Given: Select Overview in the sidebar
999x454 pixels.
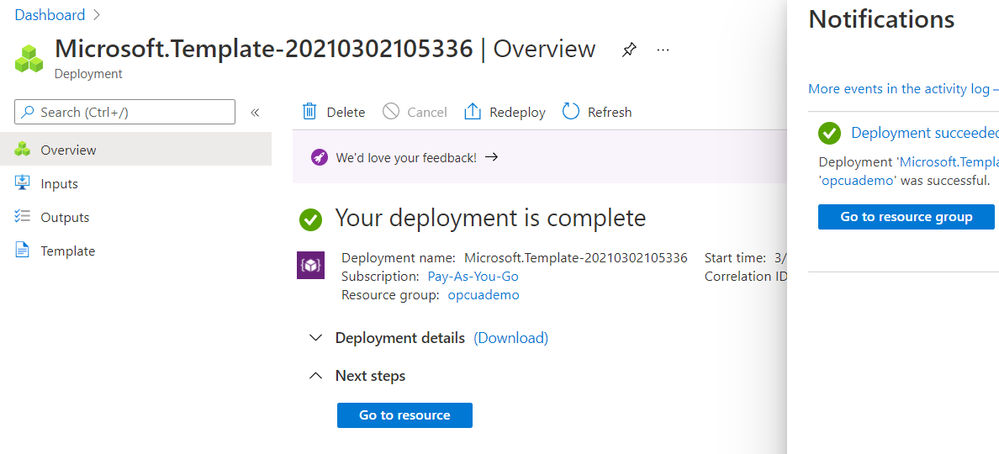Looking at the screenshot, I should [x=136, y=150].
